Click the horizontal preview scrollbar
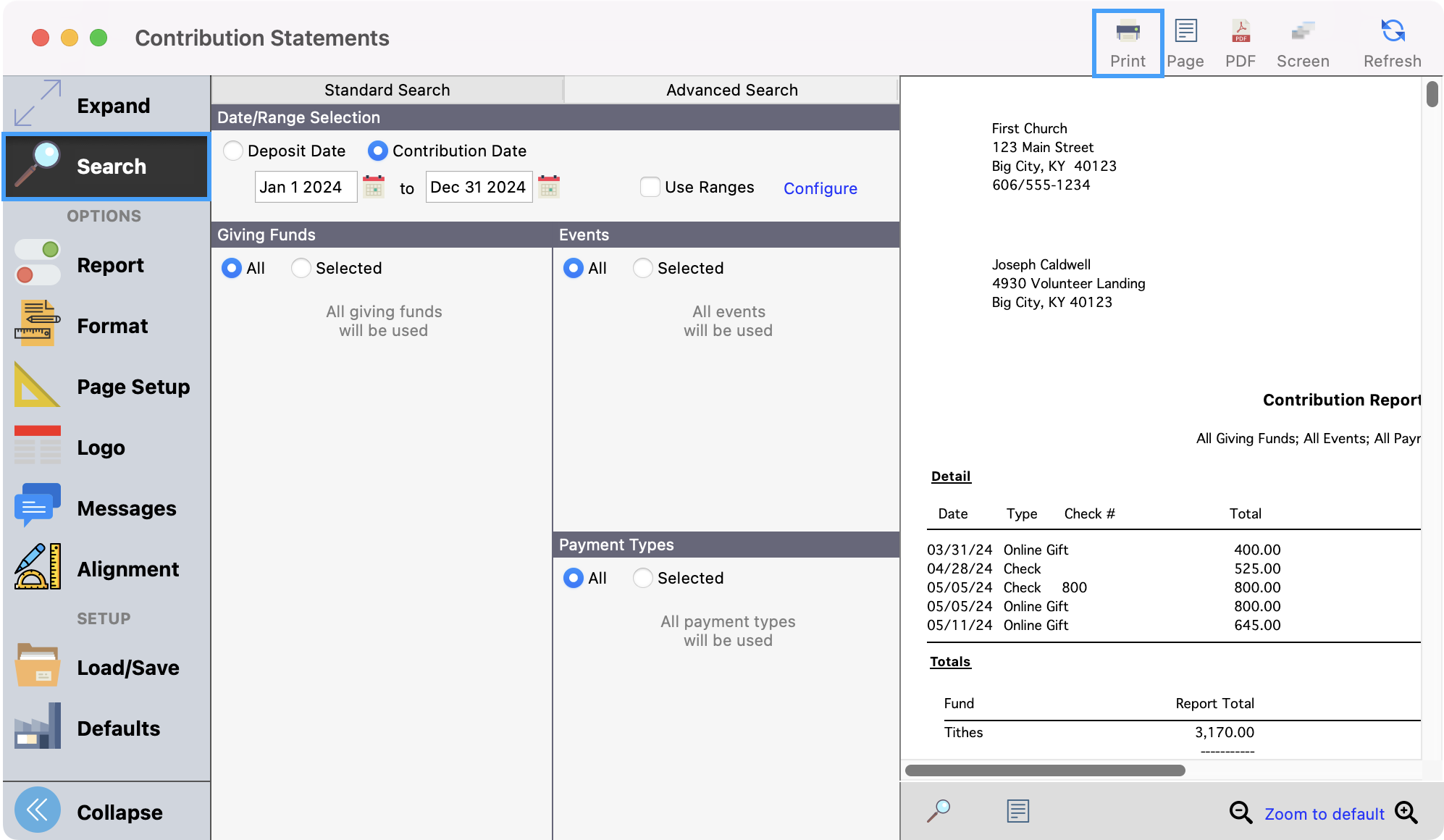Viewport: 1444px width, 840px height. click(x=1044, y=770)
